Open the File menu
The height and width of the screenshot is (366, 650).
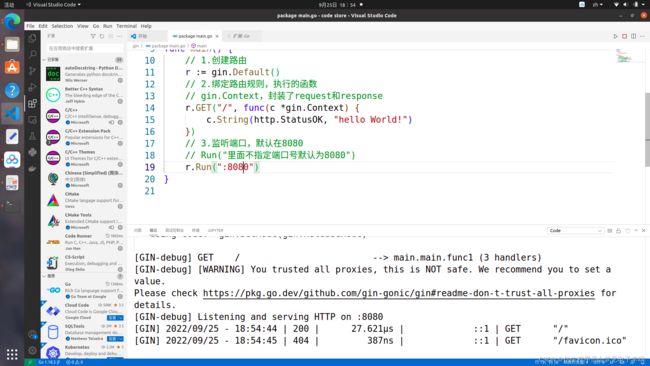click(31, 26)
